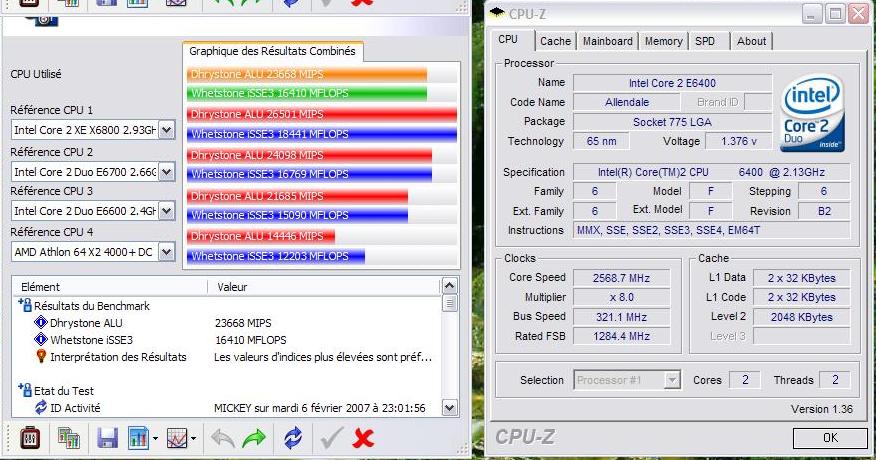The width and height of the screenshot is (876, 460).
Task: Click the bar chart icon in bottom toolbar
Action: pos(137,438)
